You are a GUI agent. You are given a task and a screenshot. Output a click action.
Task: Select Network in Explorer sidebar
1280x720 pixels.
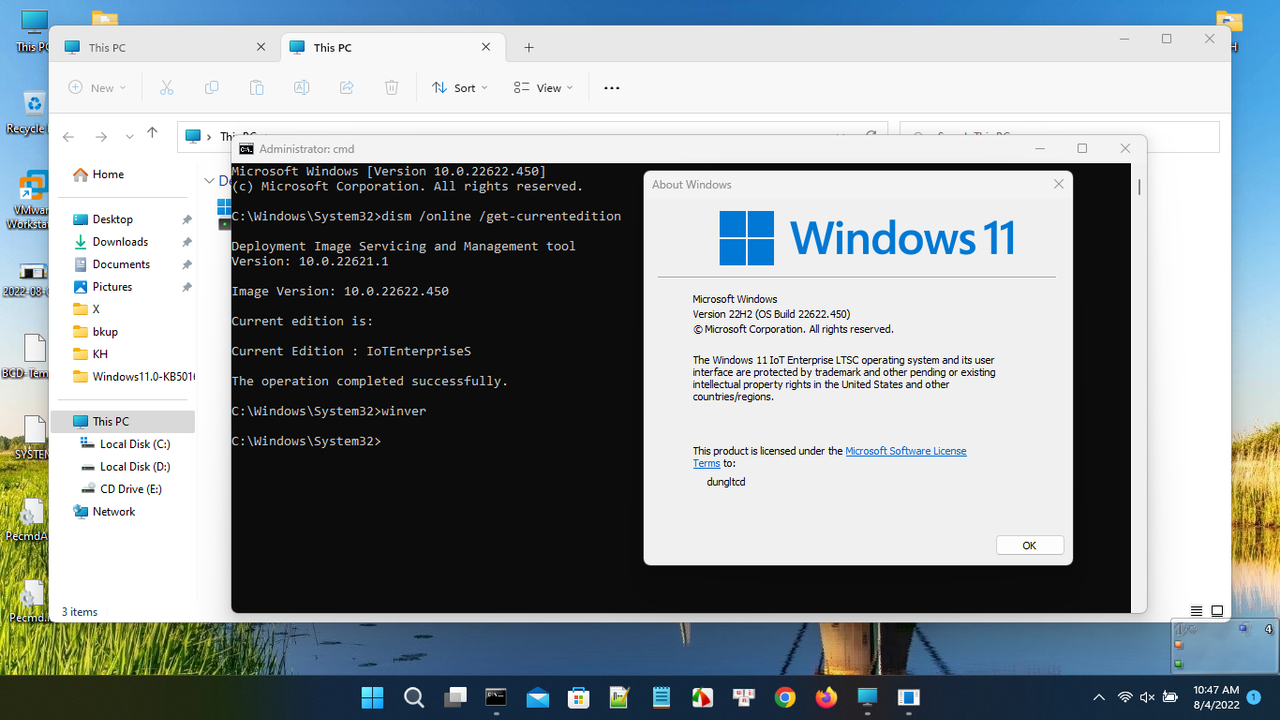(114, 512)
